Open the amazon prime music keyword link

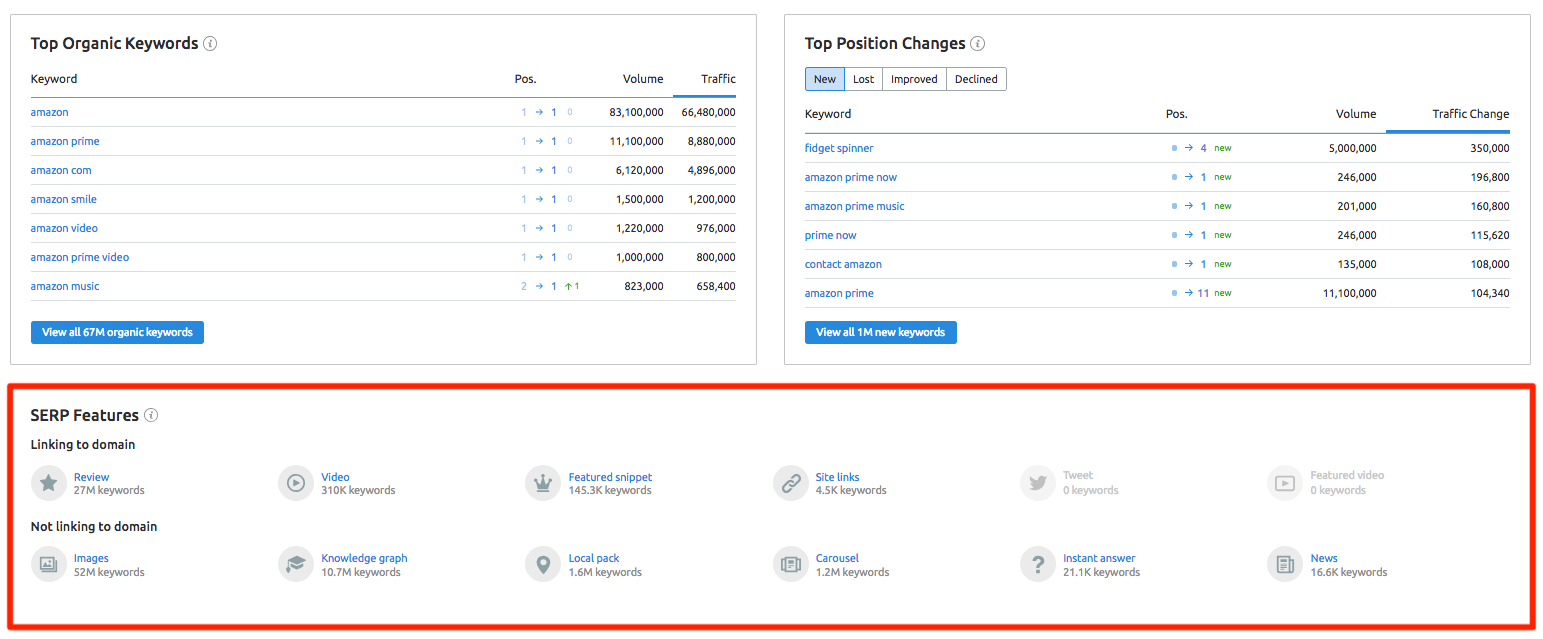click(x=855, y=206)
